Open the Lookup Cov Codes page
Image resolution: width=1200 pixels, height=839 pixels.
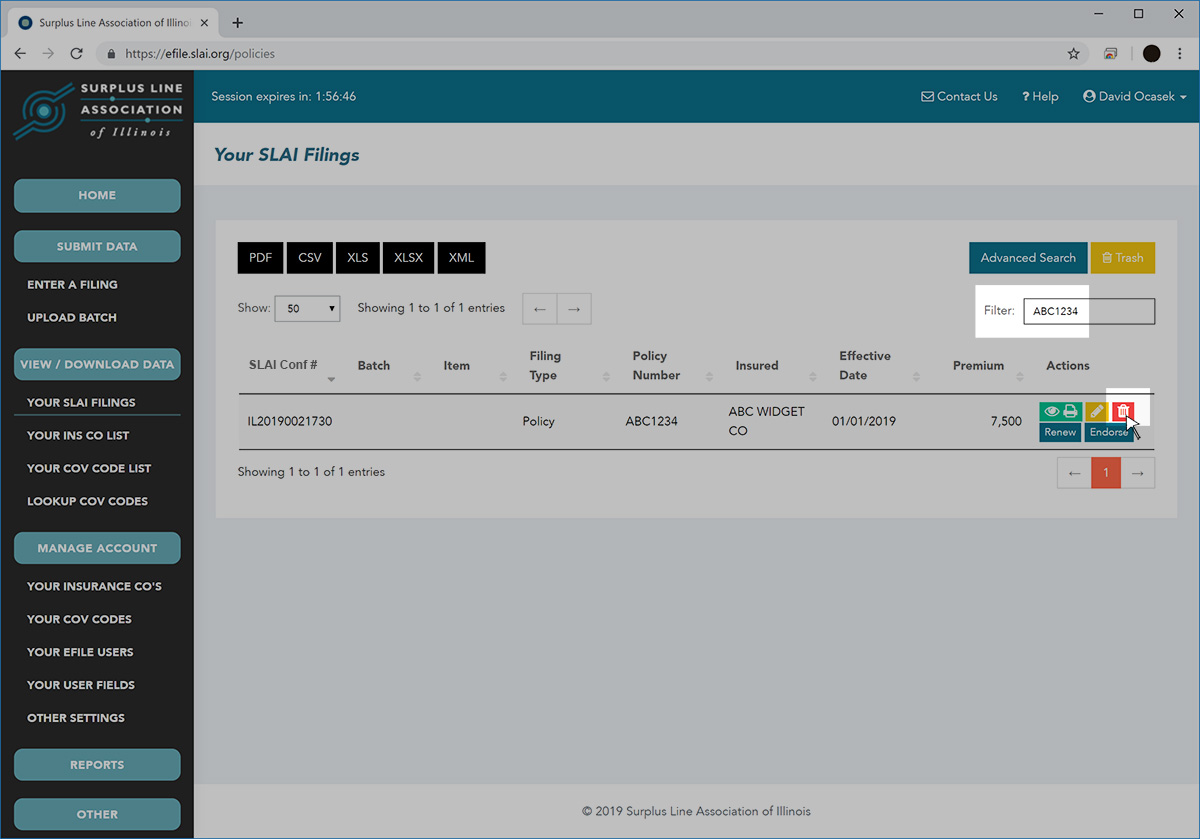[87, 500]
